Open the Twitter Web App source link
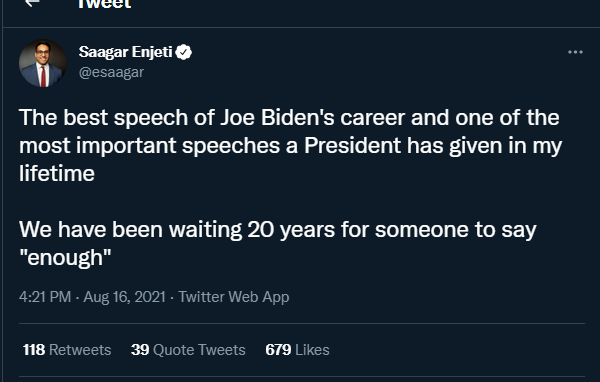This screenshot has height=382, width=600. click(234, 297)
